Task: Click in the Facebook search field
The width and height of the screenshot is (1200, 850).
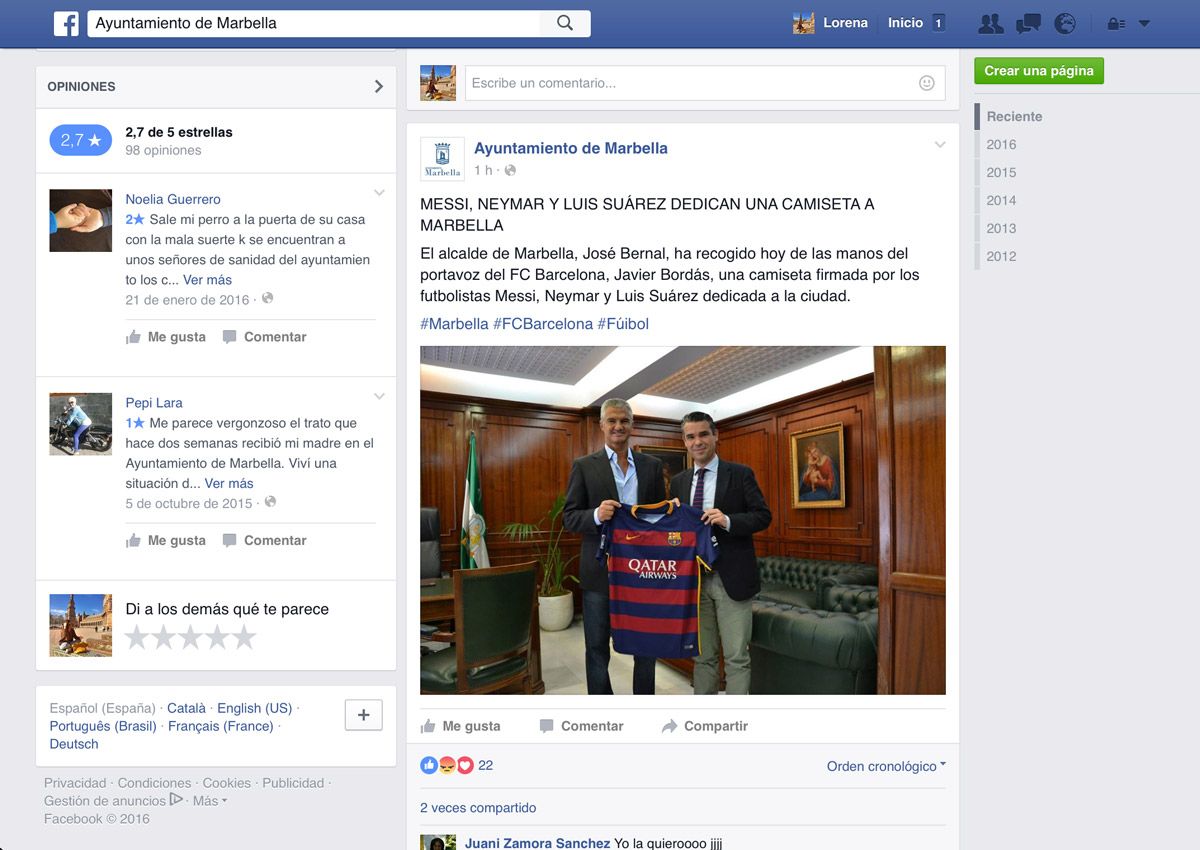Action: [x=314, y=23]
